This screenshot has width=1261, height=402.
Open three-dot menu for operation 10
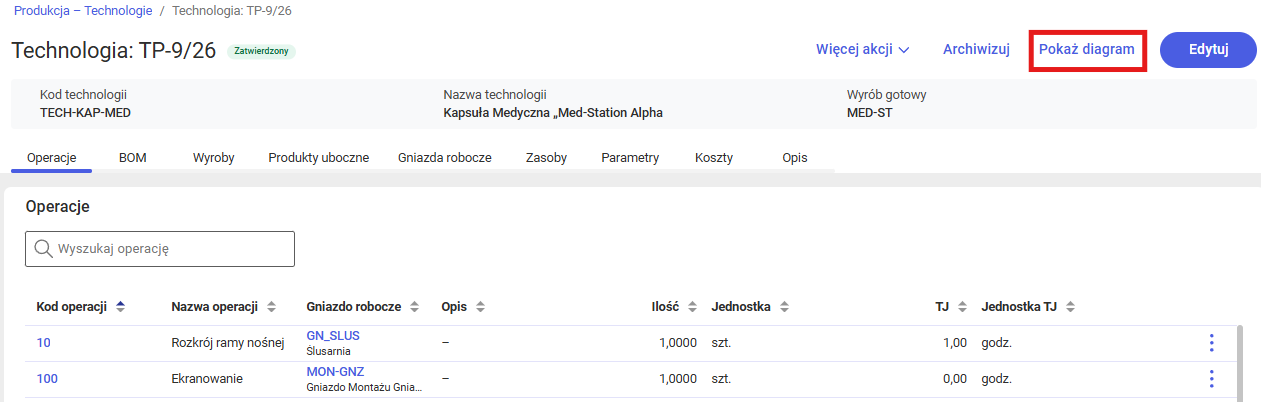tap(1211, 343)
